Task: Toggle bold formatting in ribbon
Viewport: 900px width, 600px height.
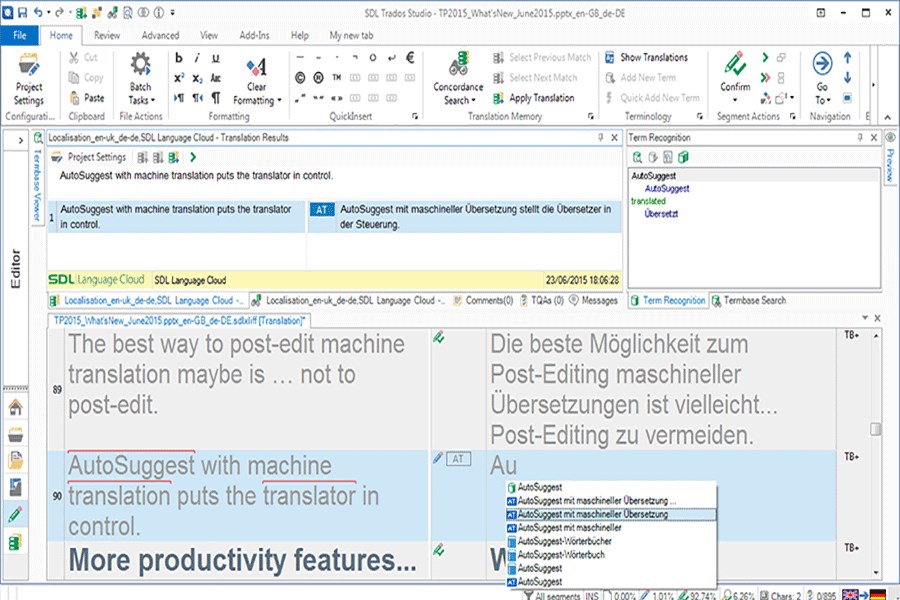Action: (x=179, y=58)
